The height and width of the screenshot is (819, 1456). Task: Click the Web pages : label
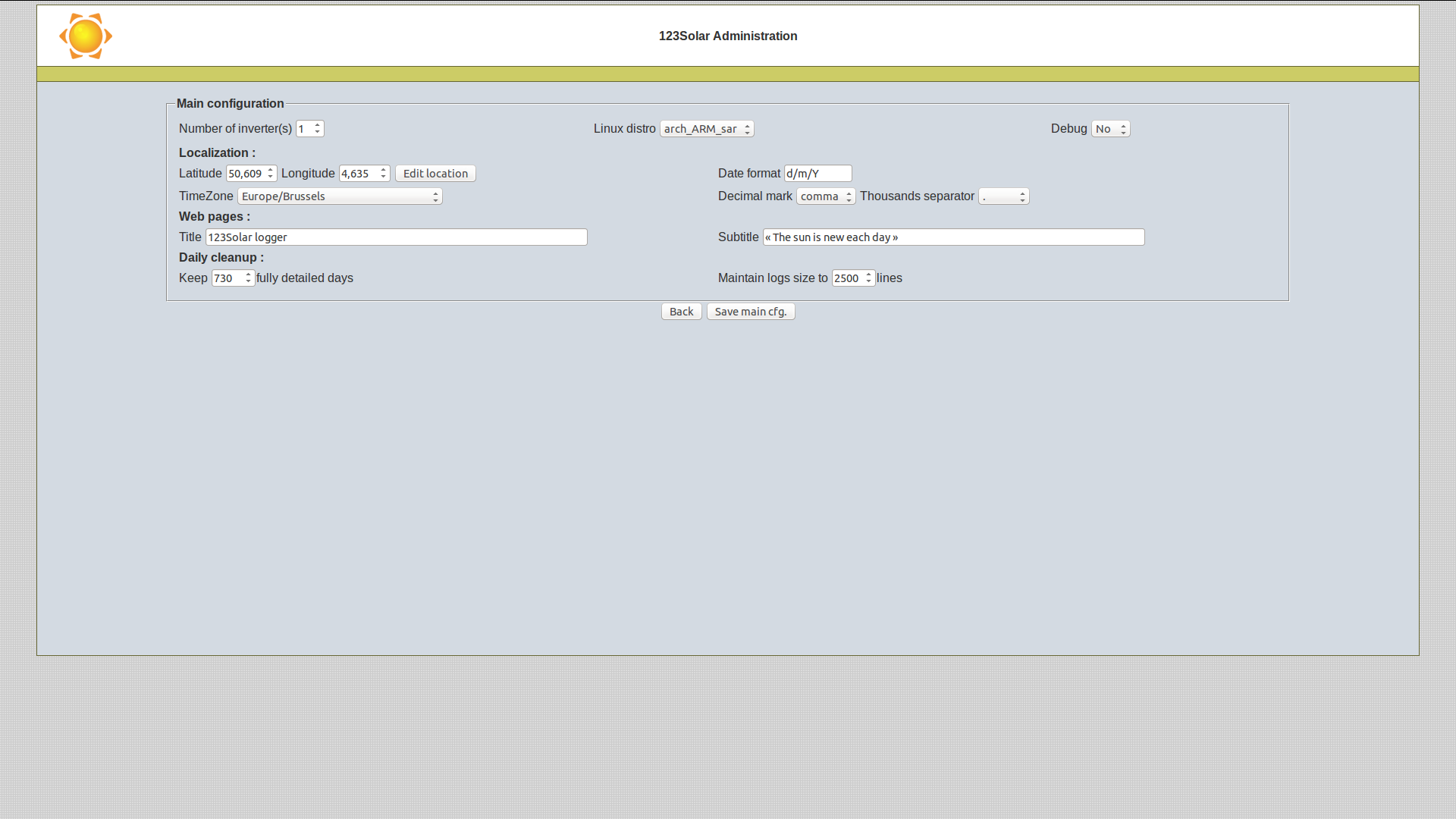[x=215, y=217]
